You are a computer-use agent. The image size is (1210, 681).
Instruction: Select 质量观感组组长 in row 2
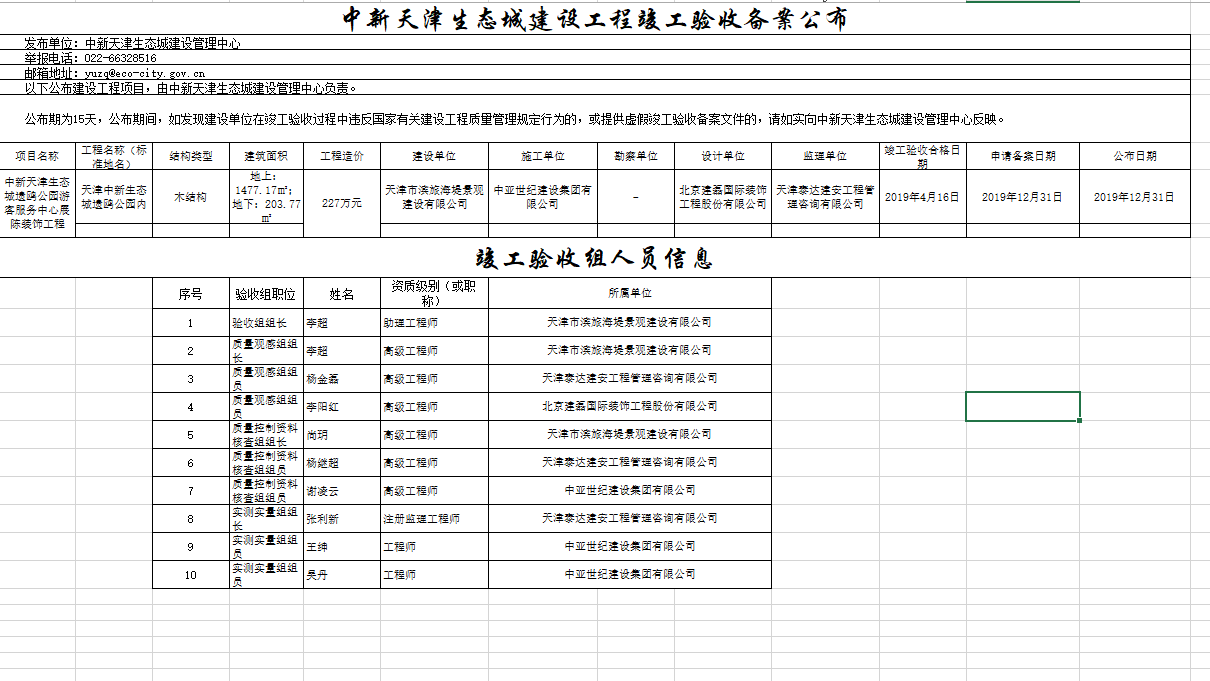(266, 351)
